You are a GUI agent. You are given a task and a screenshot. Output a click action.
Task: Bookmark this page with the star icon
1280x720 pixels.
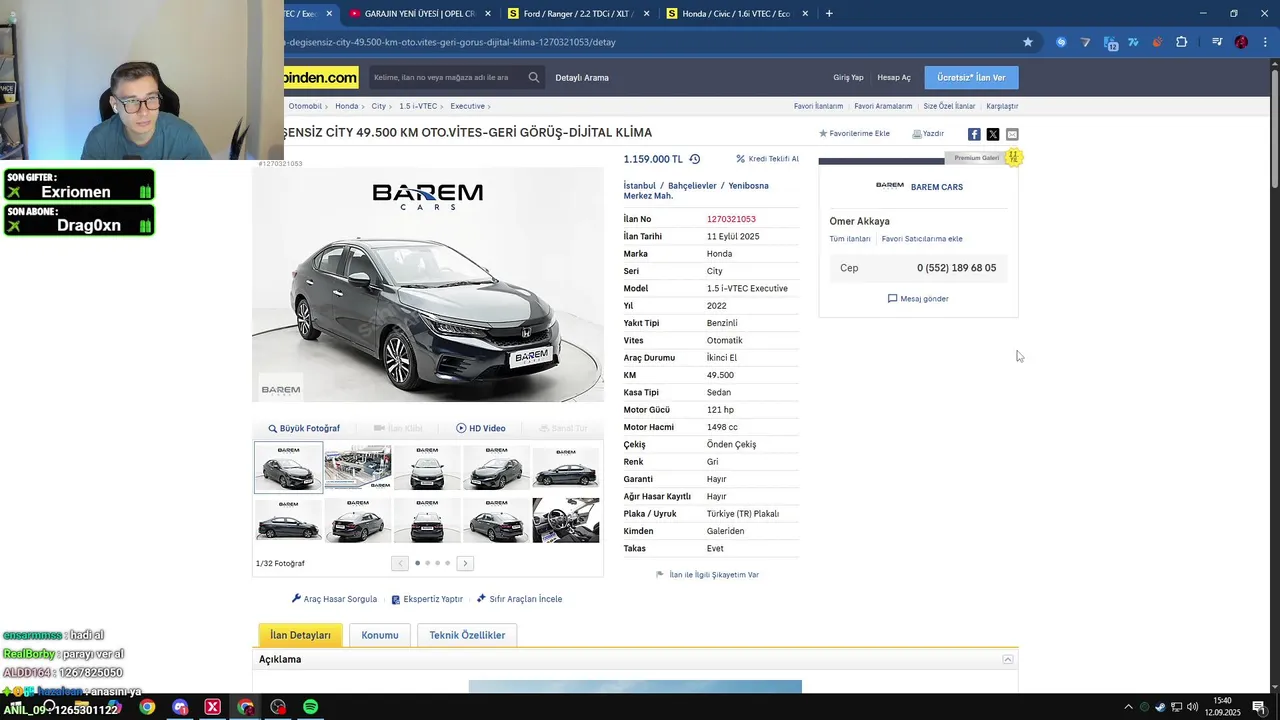(x=1027, y=42)
